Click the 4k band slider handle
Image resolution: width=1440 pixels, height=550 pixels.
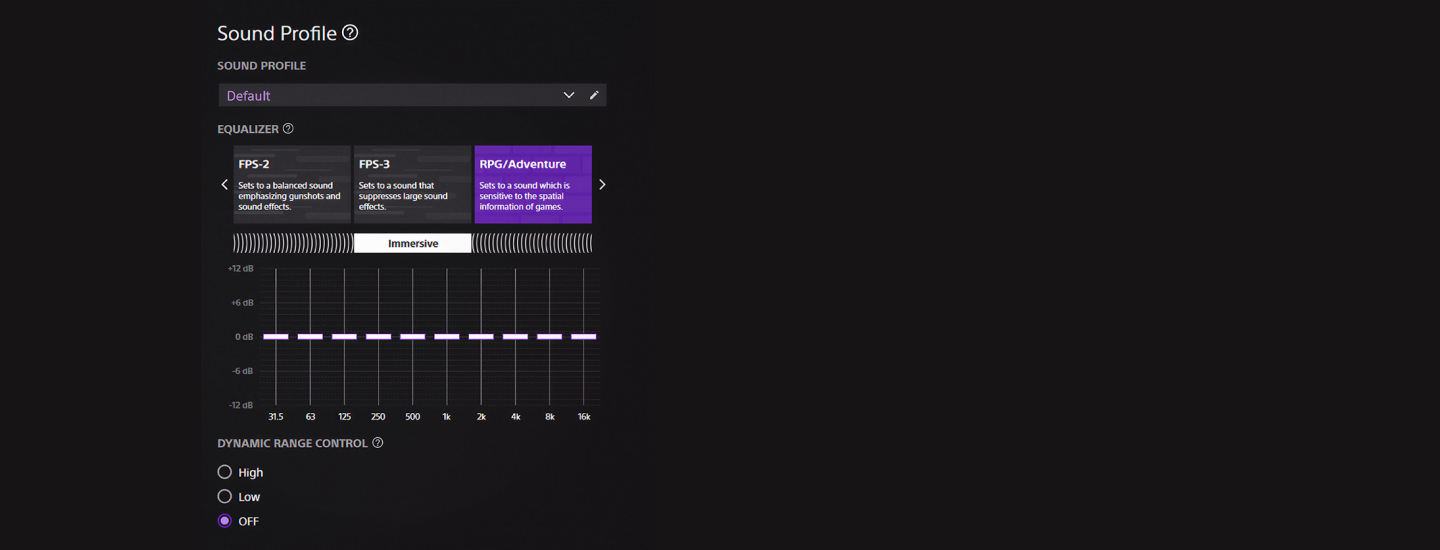point(515,337)
